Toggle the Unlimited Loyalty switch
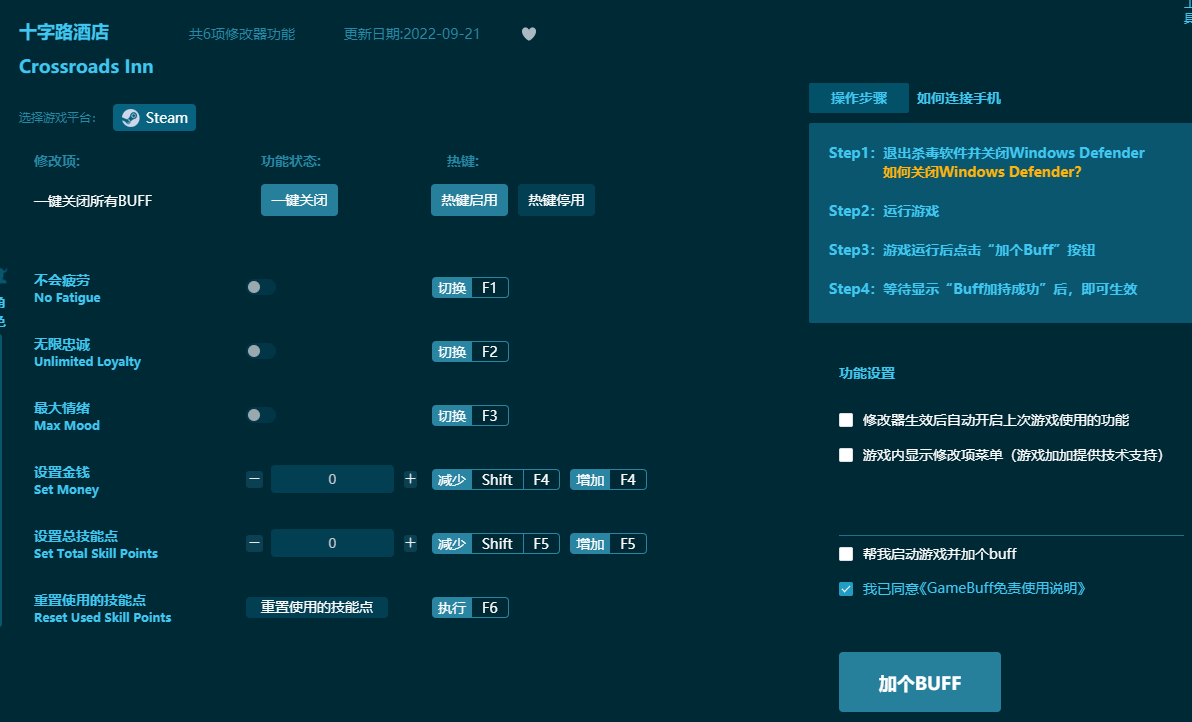The width and height of the screenshot is (1192, 722). pos(261,351)
